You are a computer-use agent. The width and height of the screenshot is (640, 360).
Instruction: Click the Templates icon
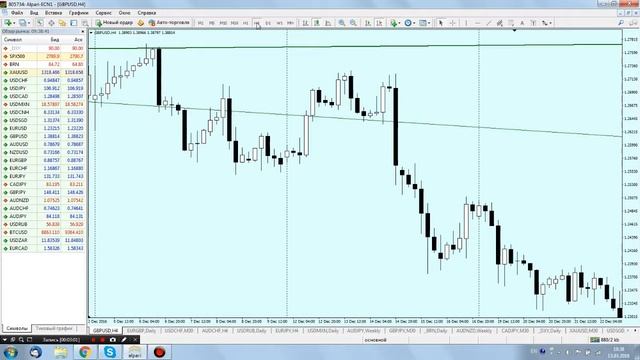pyautogui.click(x=423, y=23)
